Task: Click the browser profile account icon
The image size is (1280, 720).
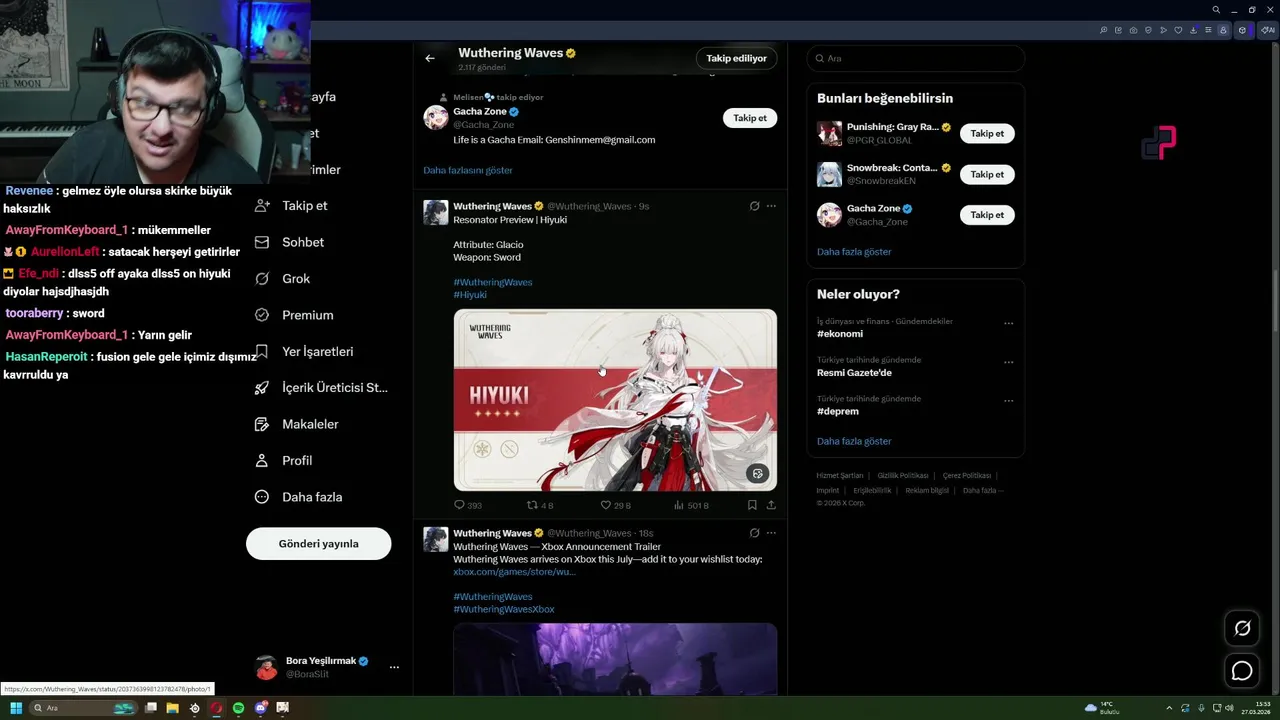Action: (1223, 30)
